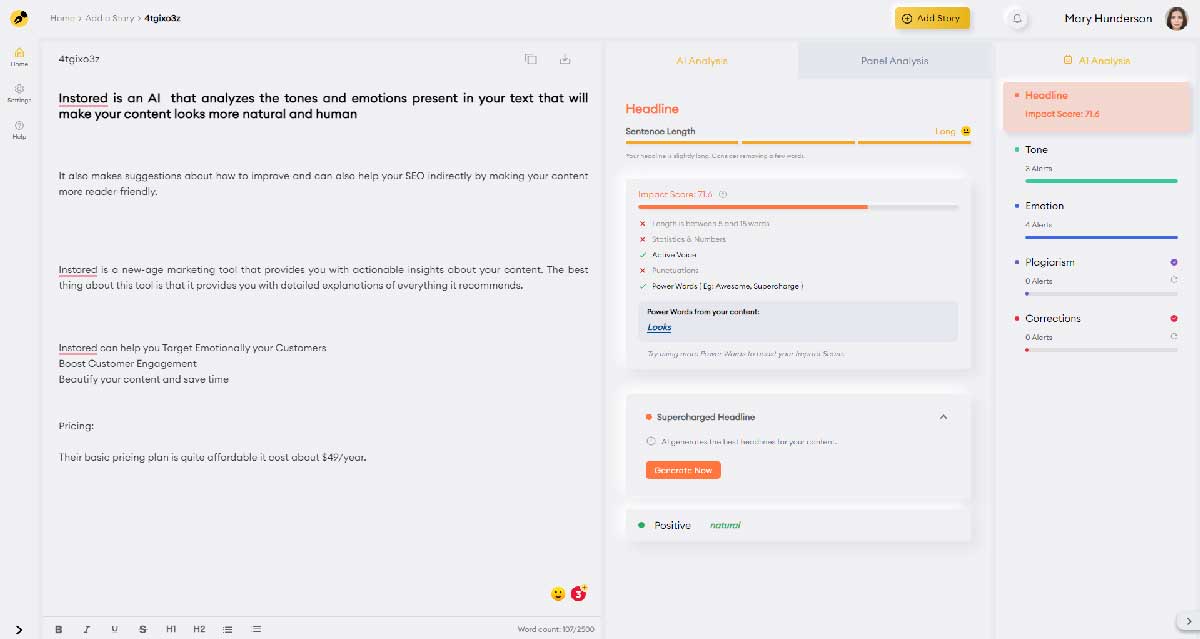Set the text to Heading 2
1200x639 pixels.
pyautogui.click(x=199, y=629)
